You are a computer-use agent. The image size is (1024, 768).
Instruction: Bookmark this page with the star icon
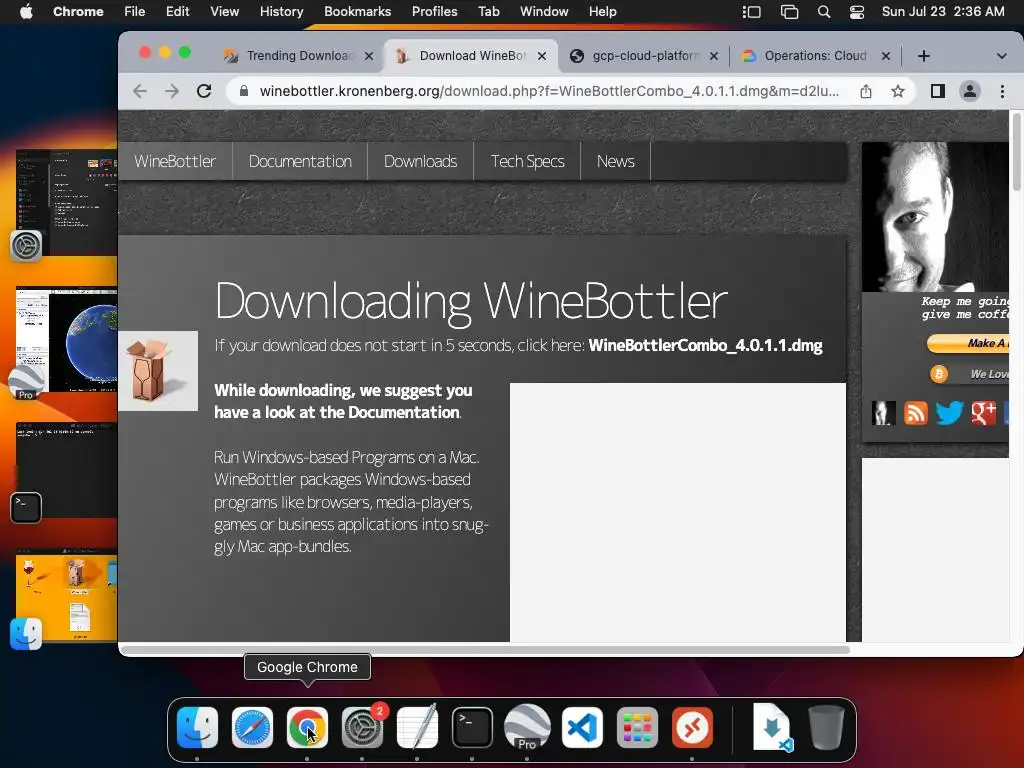(898, 91)
